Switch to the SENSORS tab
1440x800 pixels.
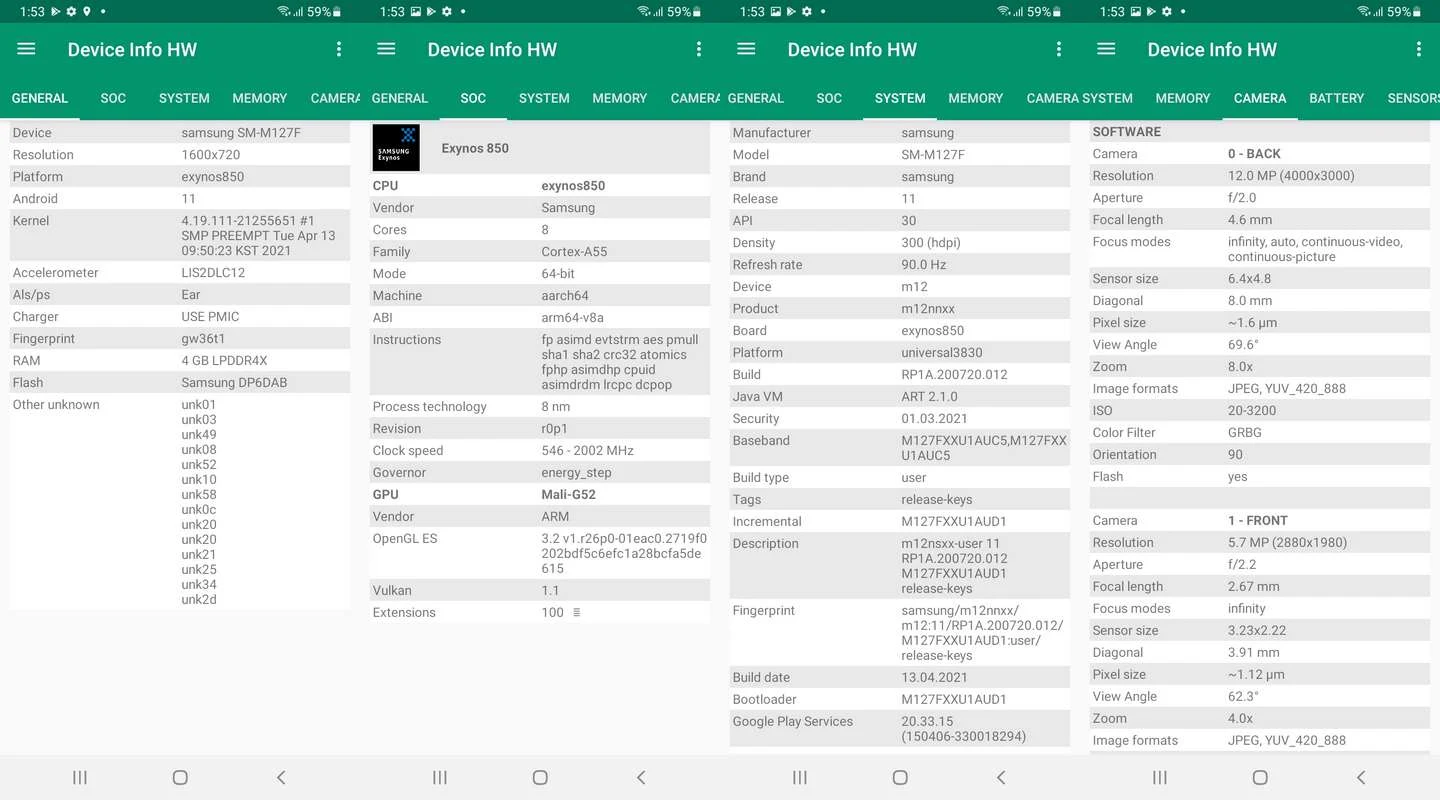coord(1414,98)
